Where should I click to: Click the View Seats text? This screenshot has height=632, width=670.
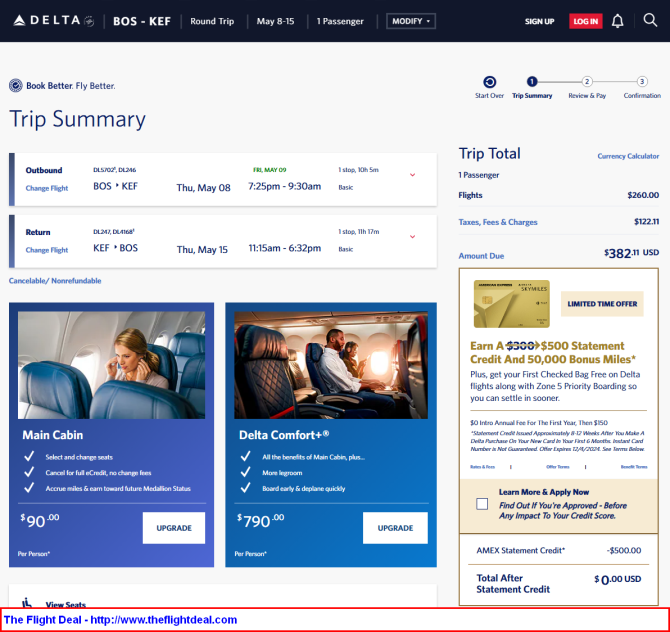[x=66, y=604]
